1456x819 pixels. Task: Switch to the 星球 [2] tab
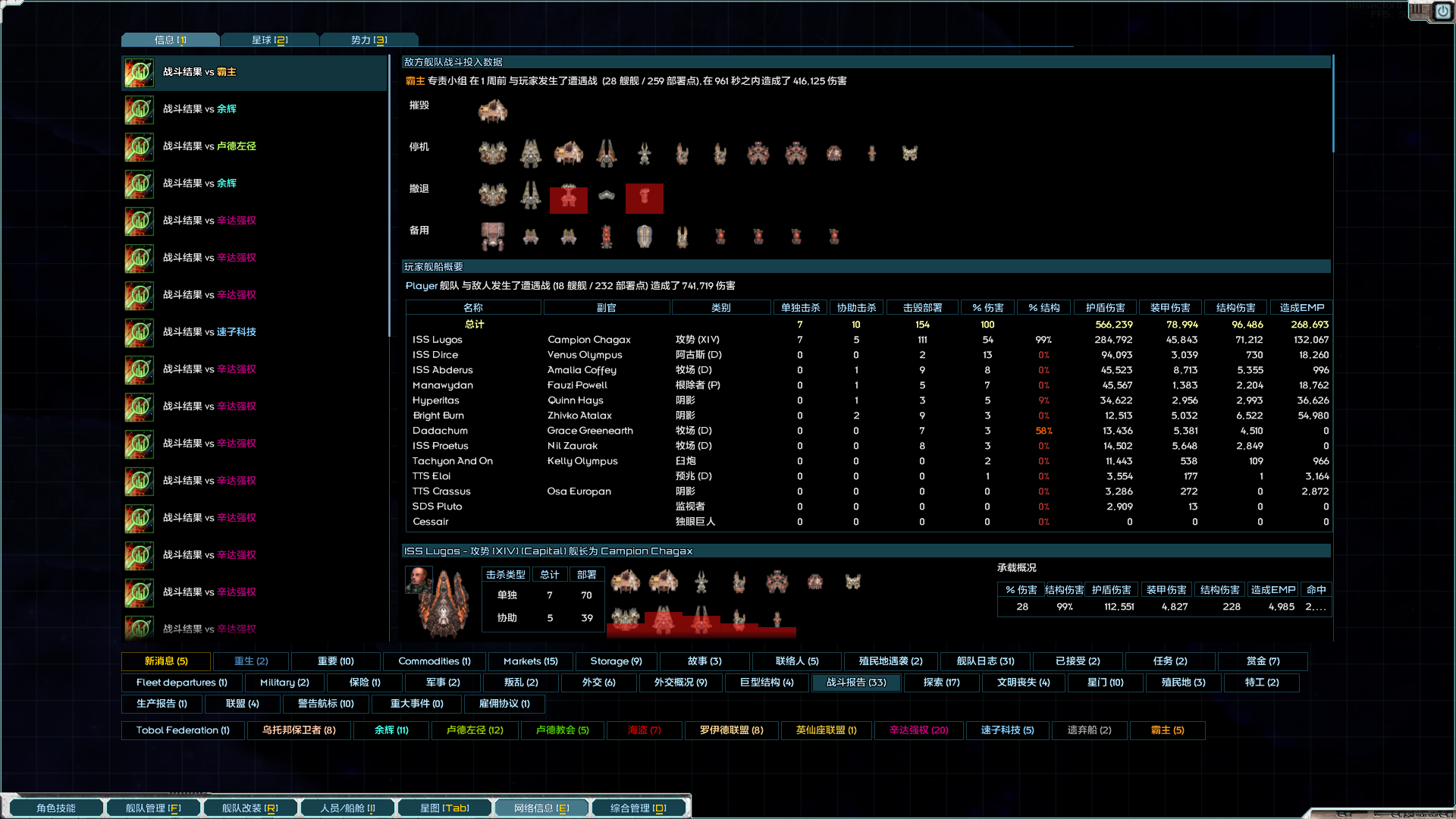point(269,40)
